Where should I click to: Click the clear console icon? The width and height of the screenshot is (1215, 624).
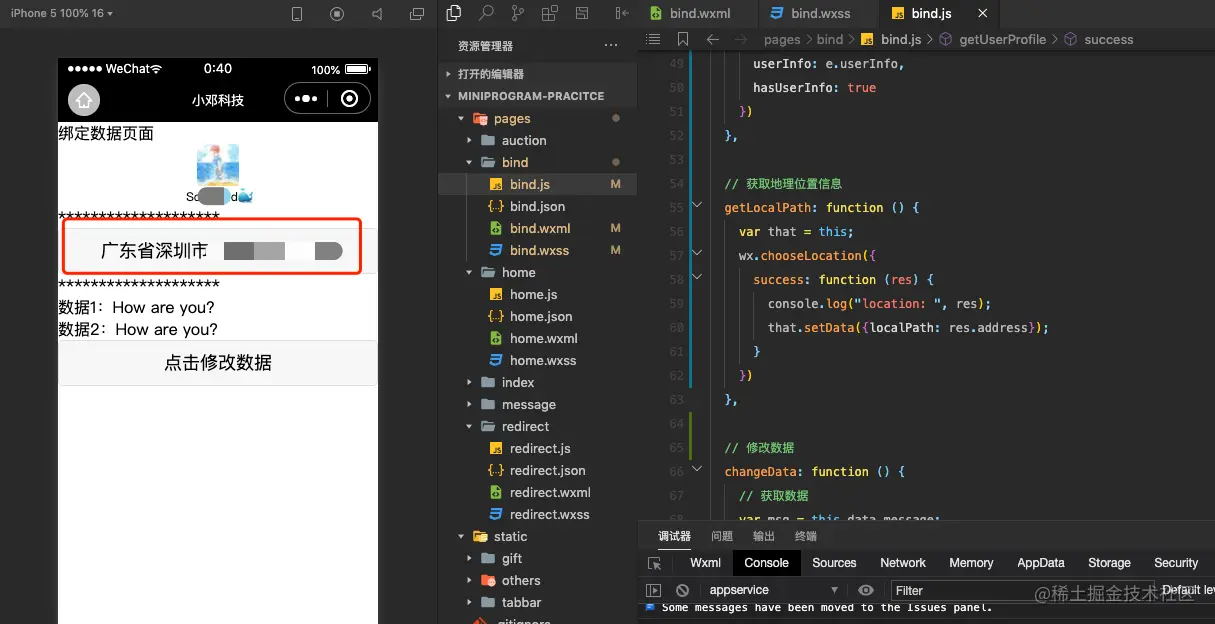coord(682,591)
